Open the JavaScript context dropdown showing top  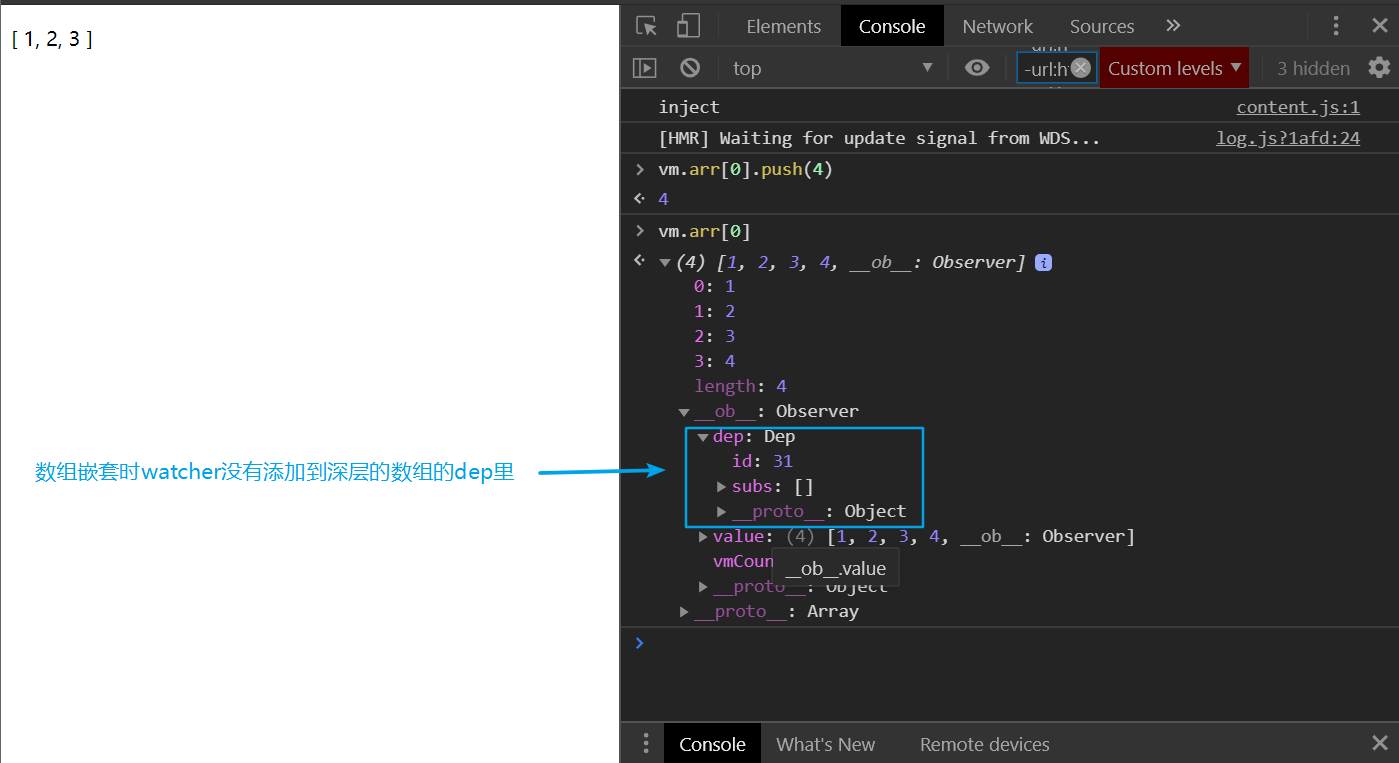coord(832,68)
